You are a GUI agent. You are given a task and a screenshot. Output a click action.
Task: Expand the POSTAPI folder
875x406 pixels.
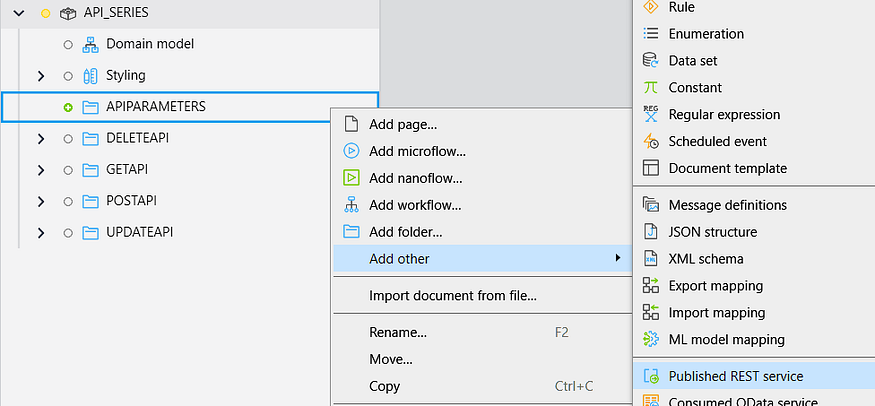point(41,201)
